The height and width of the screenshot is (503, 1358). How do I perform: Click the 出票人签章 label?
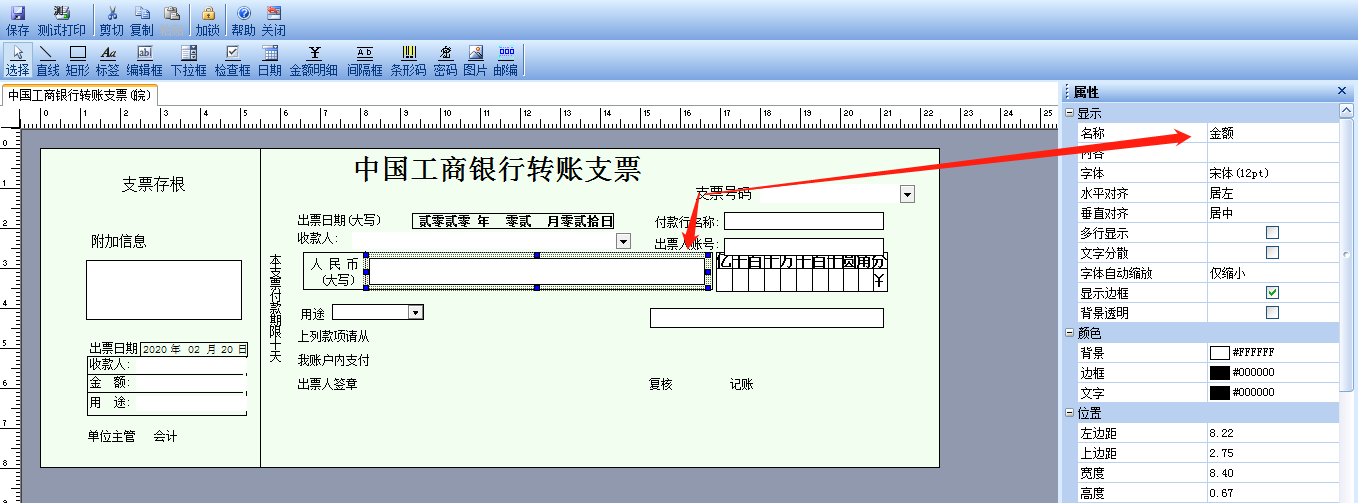pyautogui.click(x=328, y=384)
